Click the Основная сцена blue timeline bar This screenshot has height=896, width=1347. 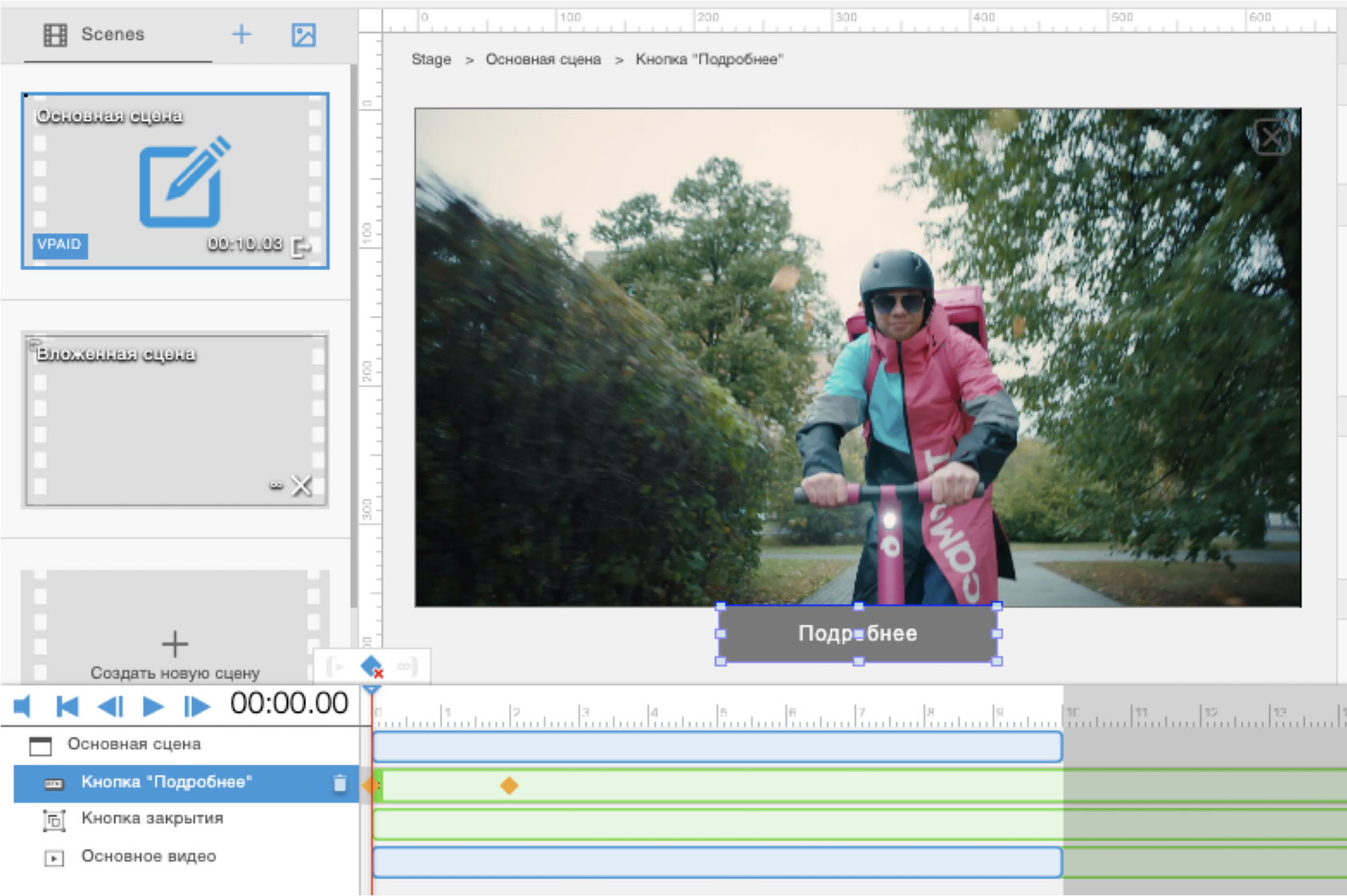coord(718,746)
